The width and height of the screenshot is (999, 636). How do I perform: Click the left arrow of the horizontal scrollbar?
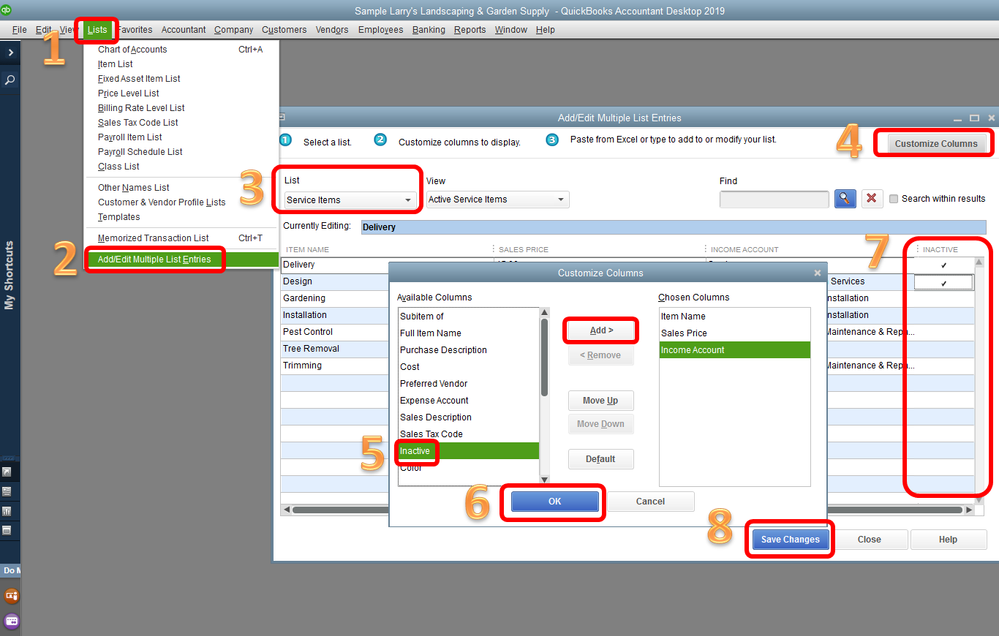coord(287,510)
